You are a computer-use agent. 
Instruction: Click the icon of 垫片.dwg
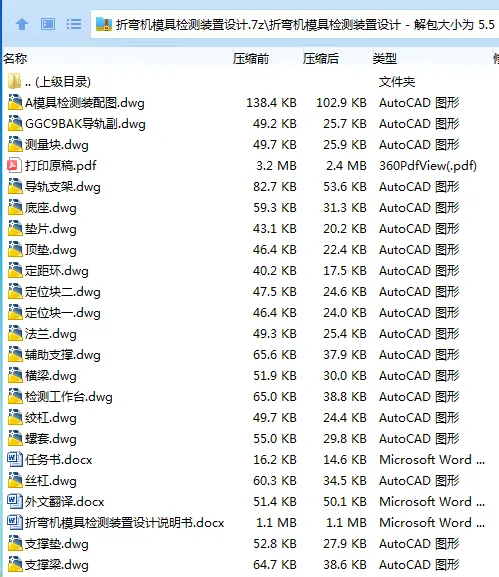click(x=15, y=229)
